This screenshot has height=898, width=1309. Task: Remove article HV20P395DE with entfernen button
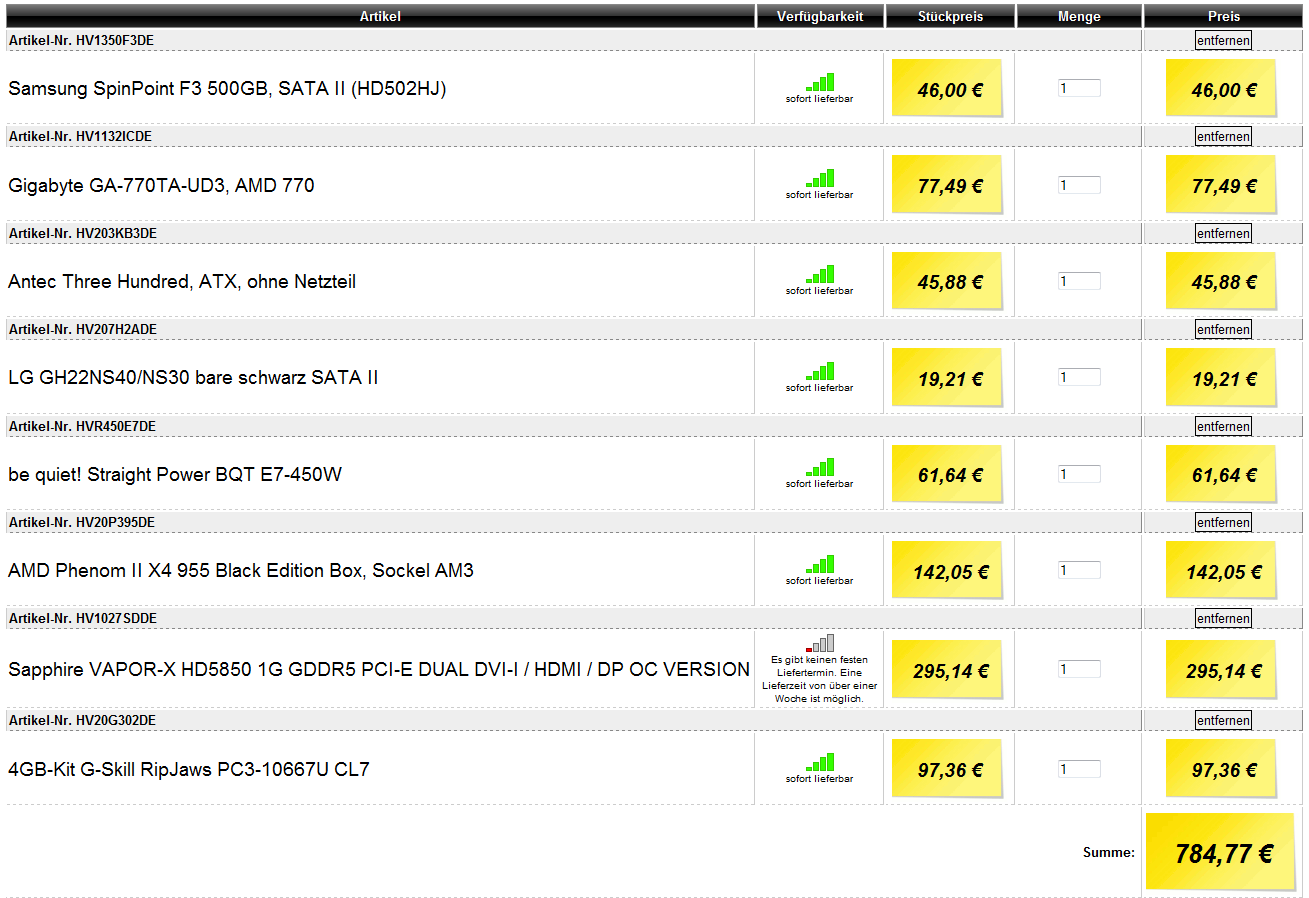tap(1223, 522)
